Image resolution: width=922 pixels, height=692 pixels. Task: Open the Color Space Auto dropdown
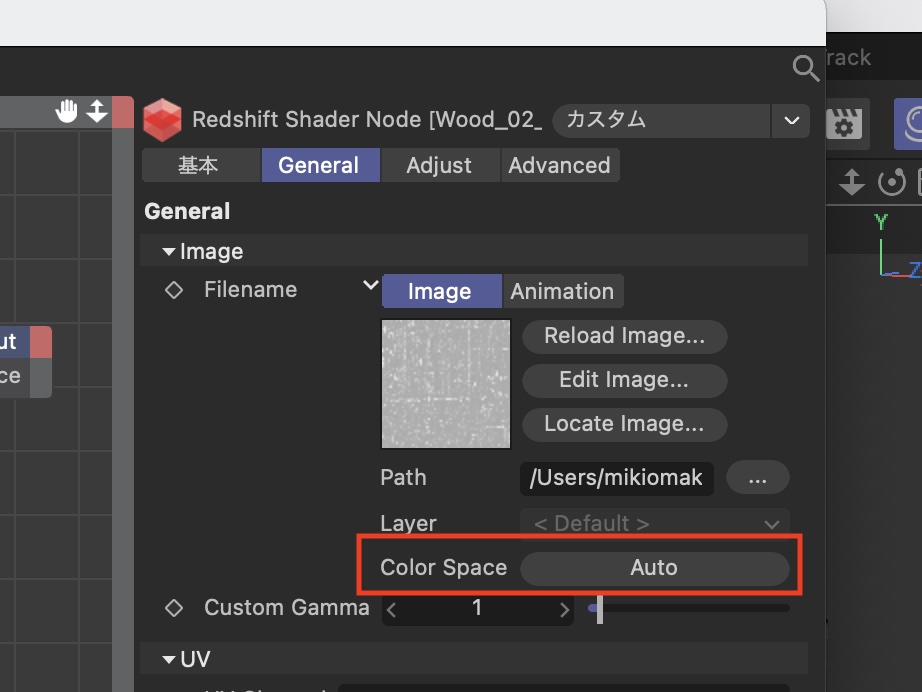(x=654, y=568)
